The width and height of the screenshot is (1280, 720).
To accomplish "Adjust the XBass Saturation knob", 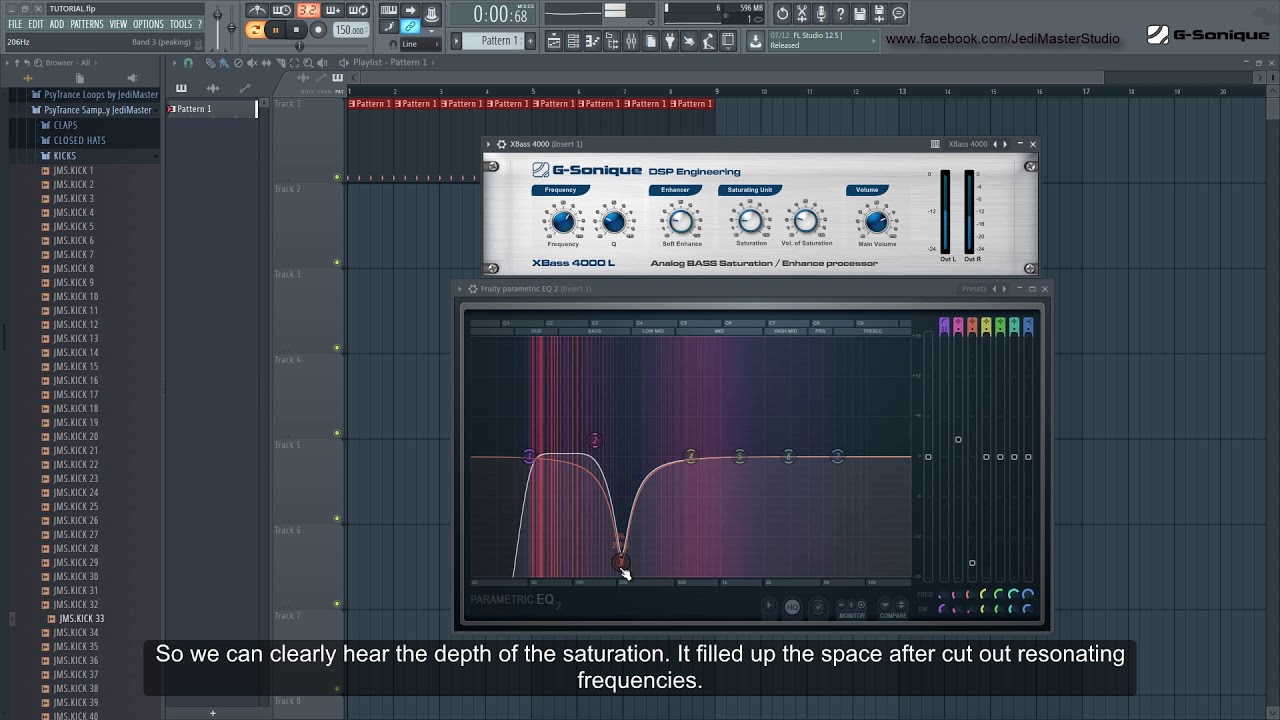I will click(x=750, y=221).
